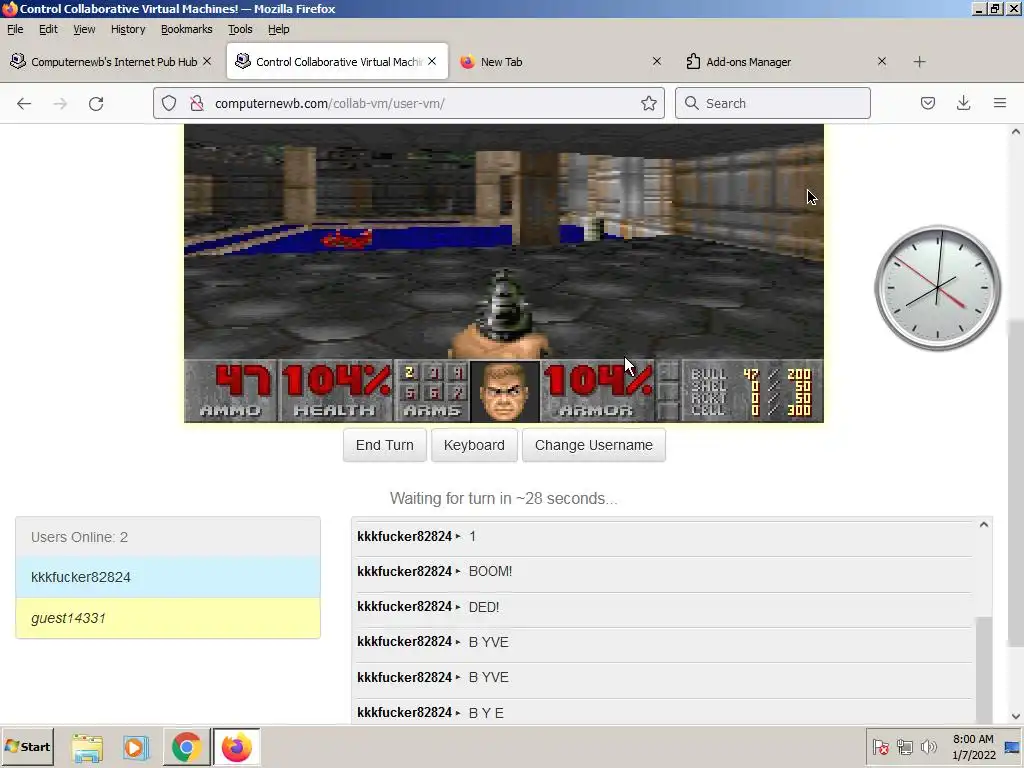Viewport: 1024px width, 768px height.
Task: Open the tracking protection shield icon
Action: click(x=169, y=103)
